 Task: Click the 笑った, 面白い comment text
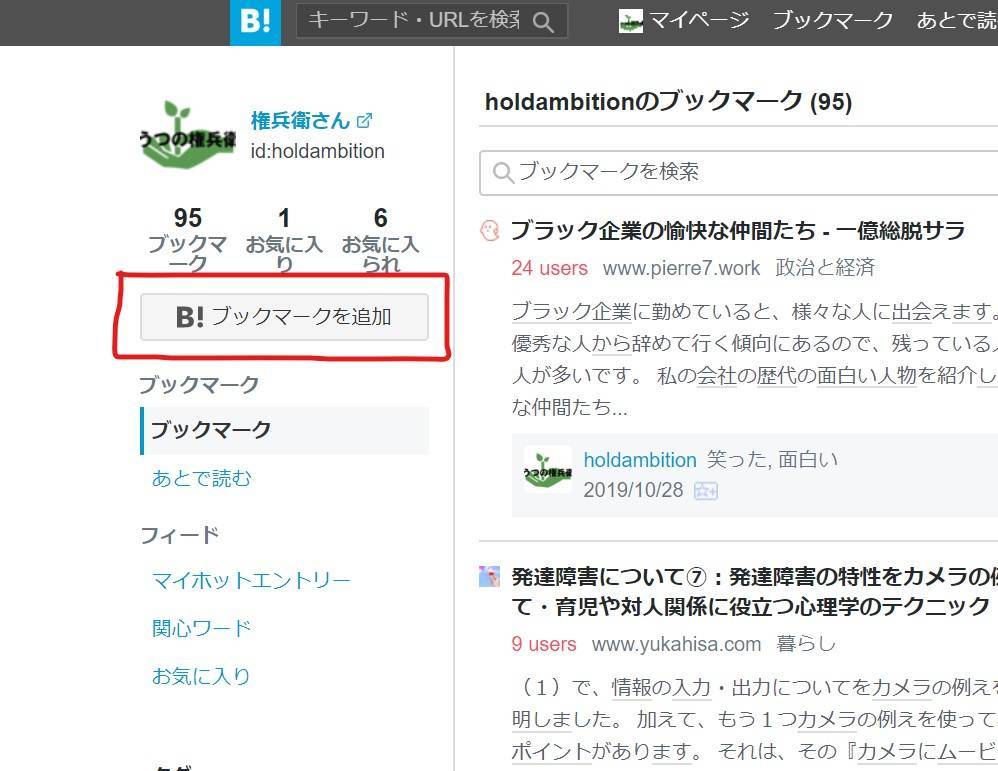(772, 460)
